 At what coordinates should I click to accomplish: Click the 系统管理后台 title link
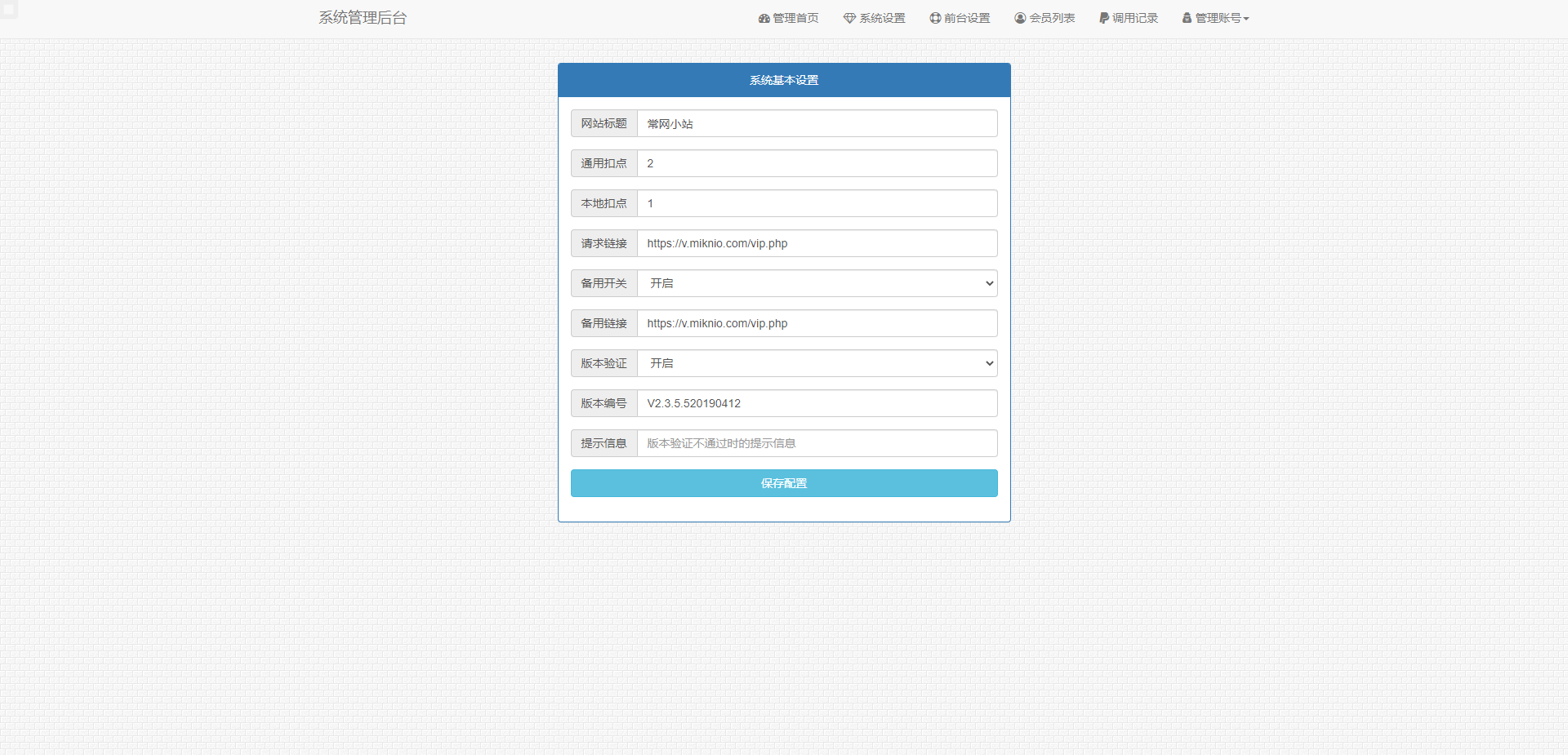click(x=362, y=17)
